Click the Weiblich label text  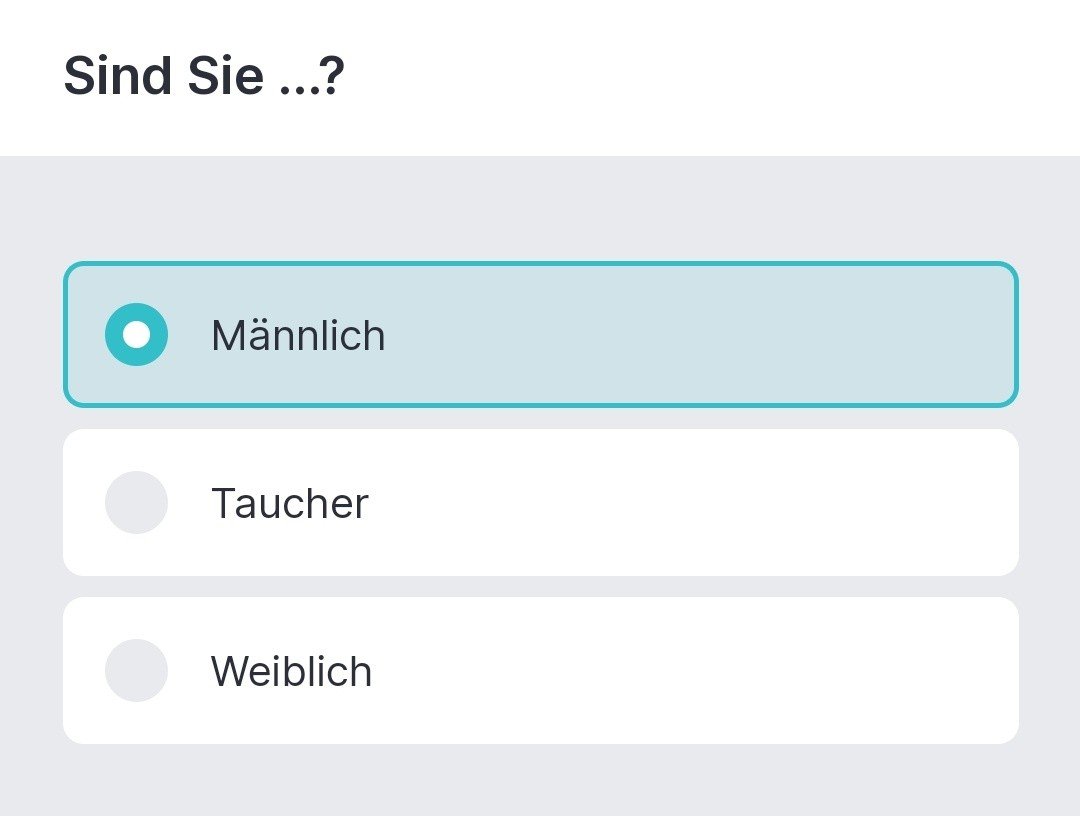click(x=291, y=671)
